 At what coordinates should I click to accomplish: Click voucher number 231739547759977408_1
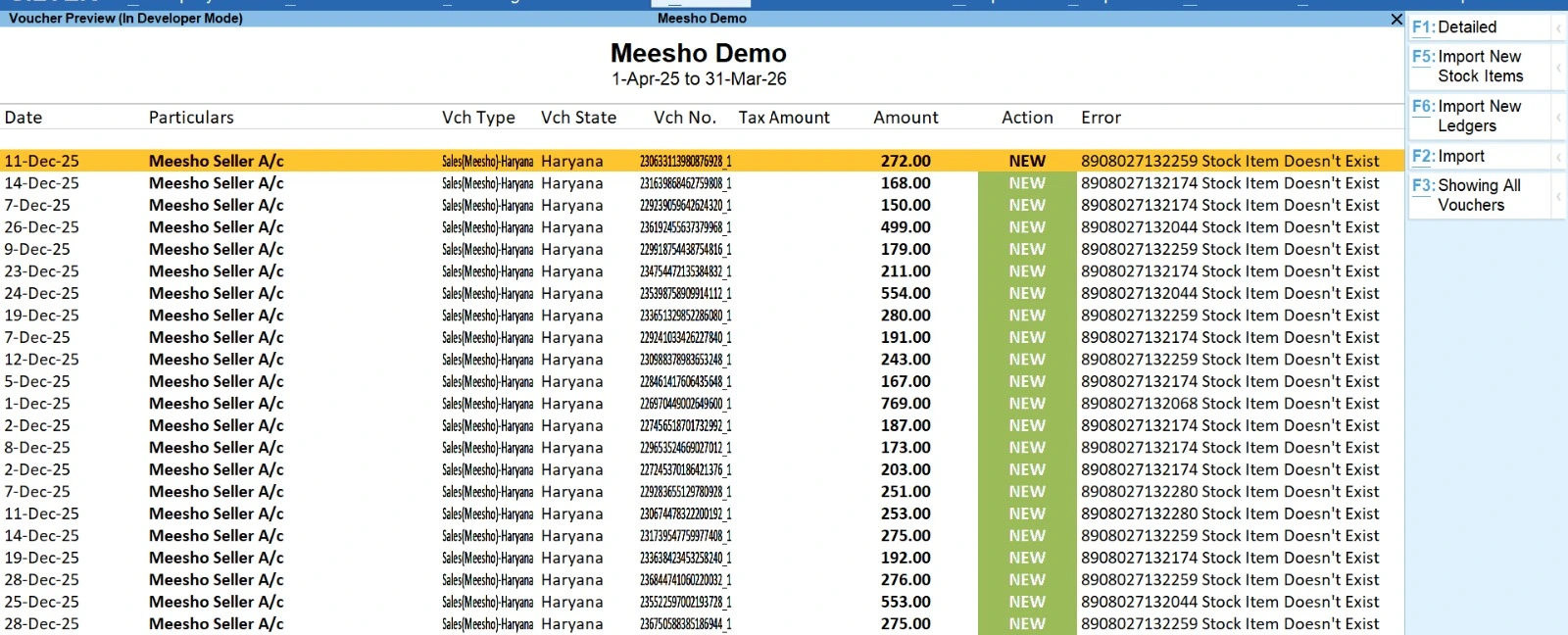(x=686, y=536)
